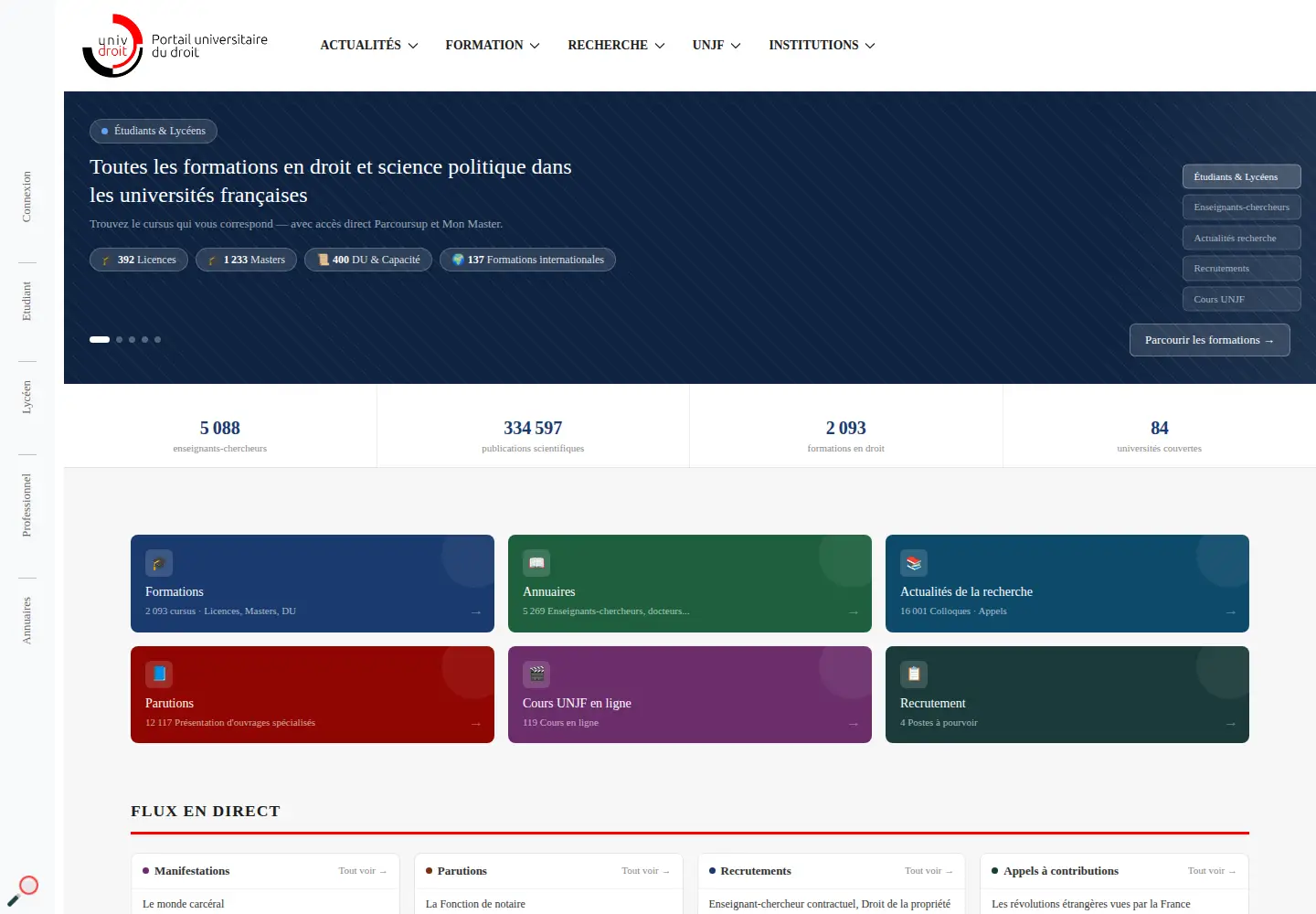
Task: Select the Actualités recherche slide tab
Action: pyautogui.click(x=1241, y=238)
